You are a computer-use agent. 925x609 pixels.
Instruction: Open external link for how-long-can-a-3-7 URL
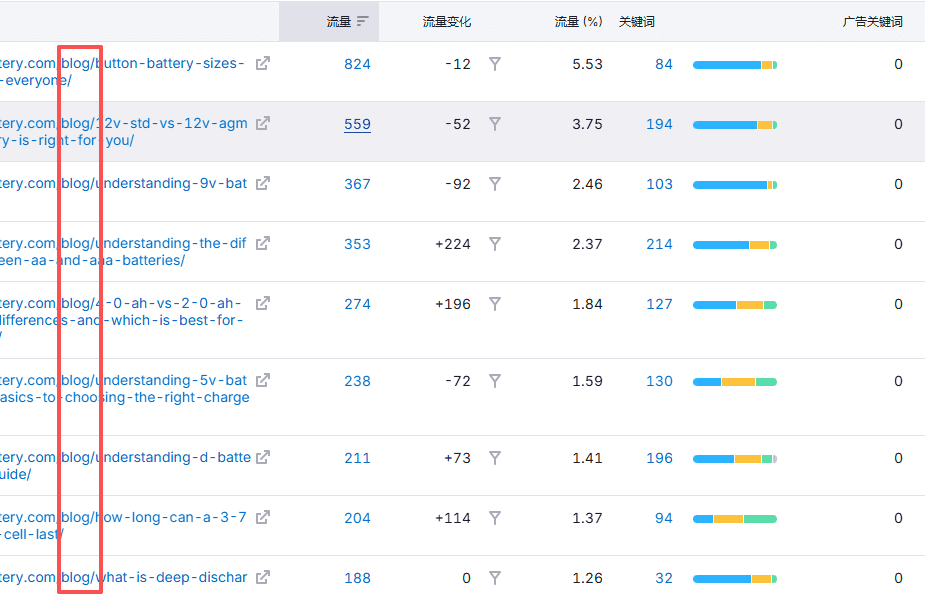[x=263, y=518]
